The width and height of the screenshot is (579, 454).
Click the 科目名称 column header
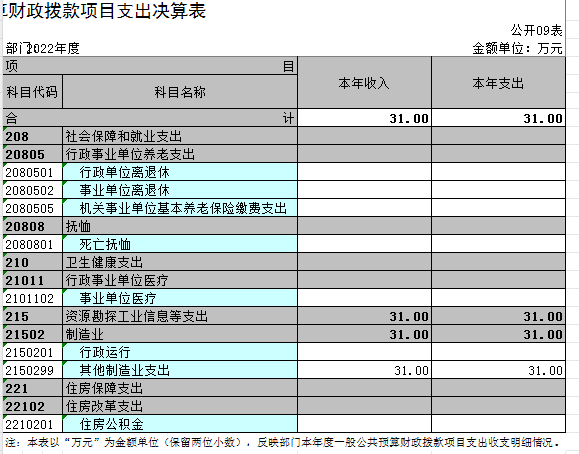pyautogui.click(x=180, y=92)
